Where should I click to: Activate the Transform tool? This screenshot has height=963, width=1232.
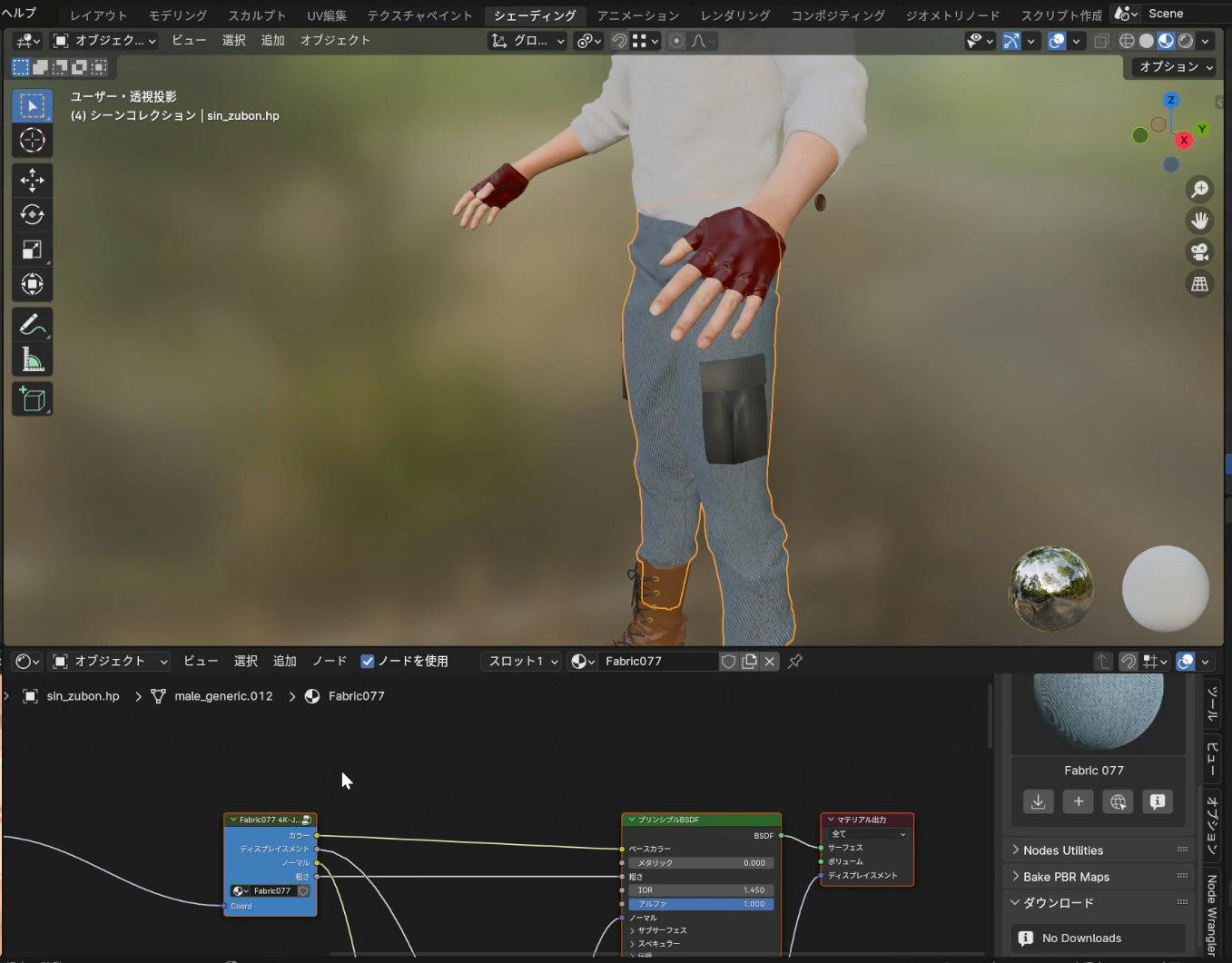coord(32,284)
